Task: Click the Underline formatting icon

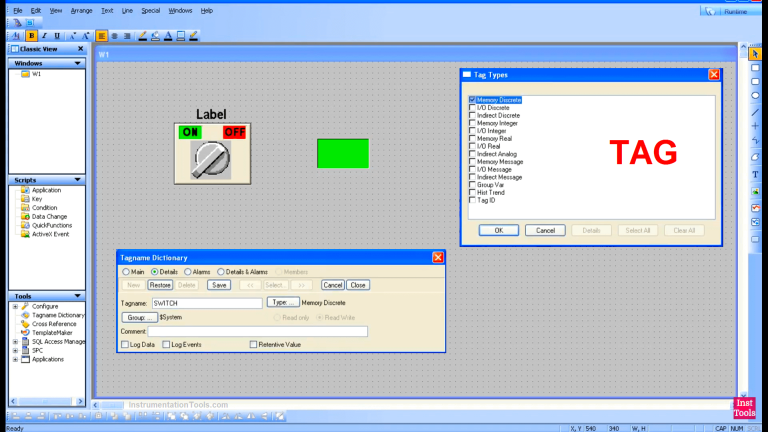Action: (57, 35)
